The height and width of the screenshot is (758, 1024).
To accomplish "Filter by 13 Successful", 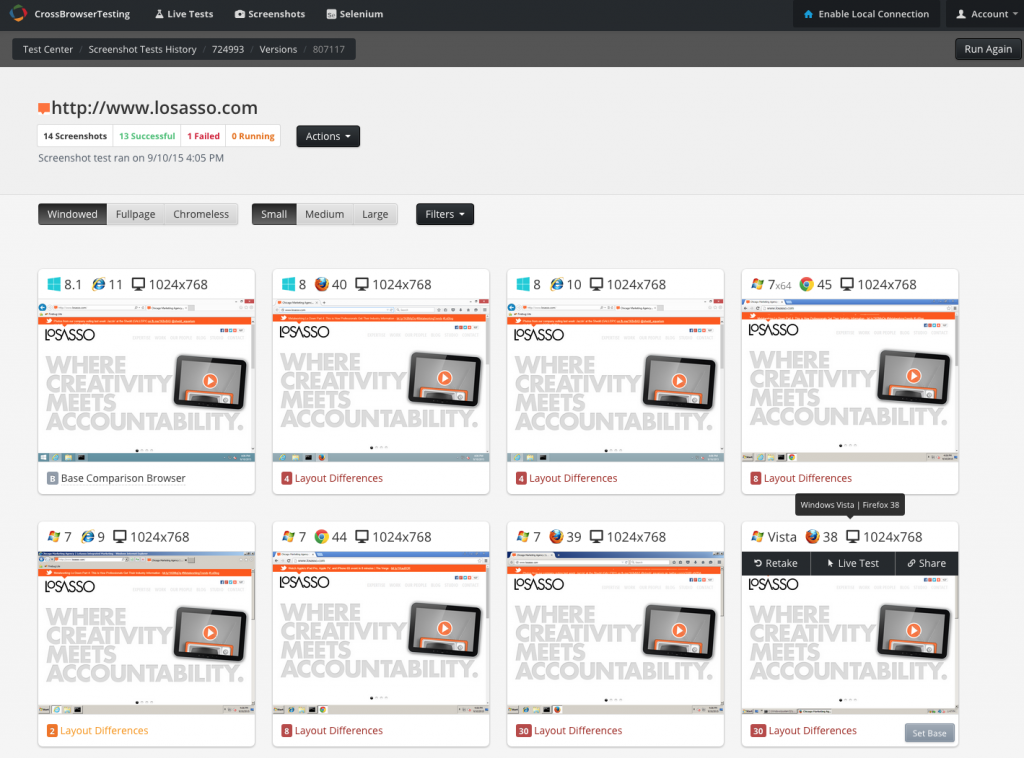I will pos(147,136).
